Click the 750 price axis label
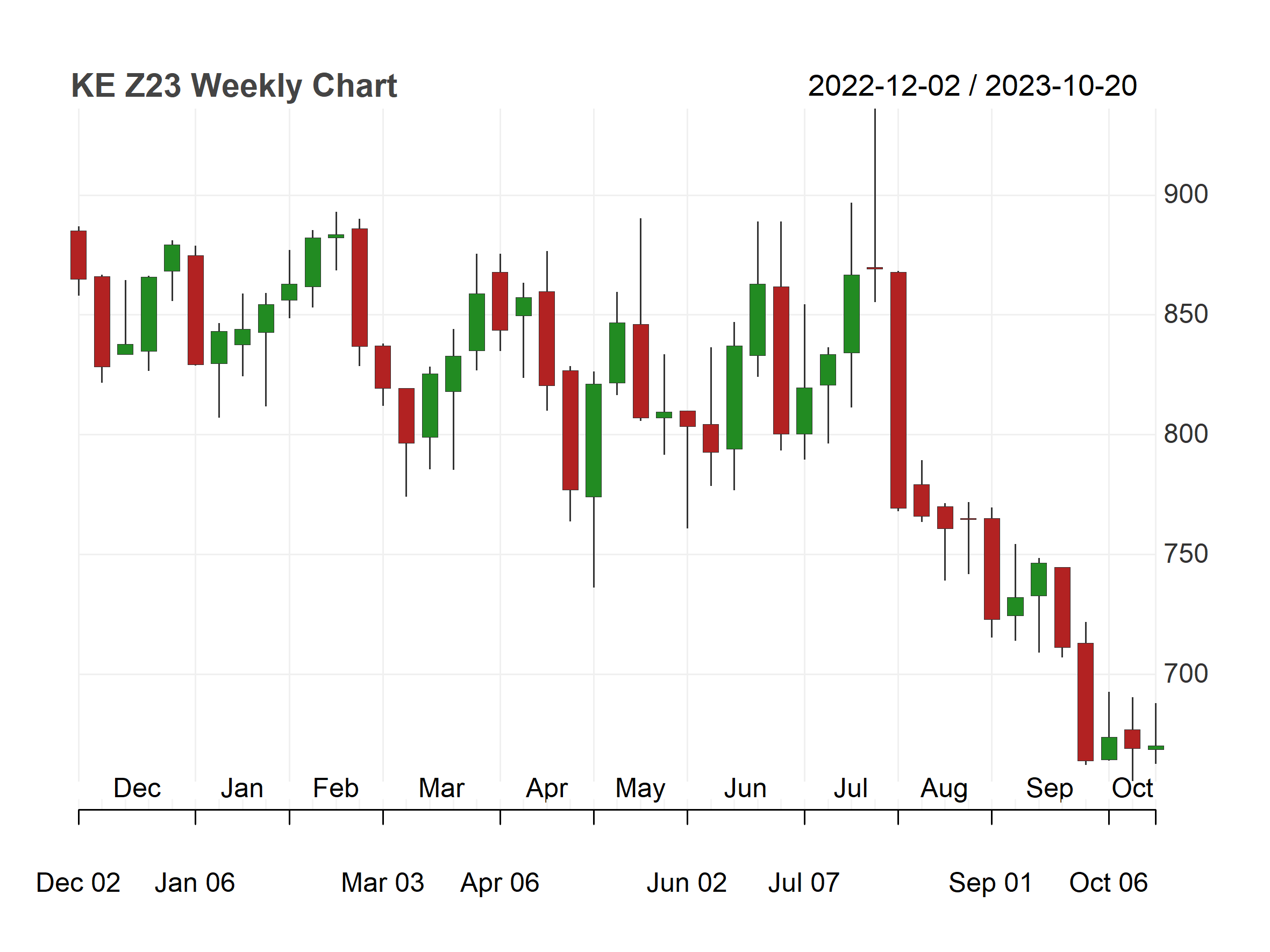This screenshot has height=952, width=1270. pos(1186,554)
